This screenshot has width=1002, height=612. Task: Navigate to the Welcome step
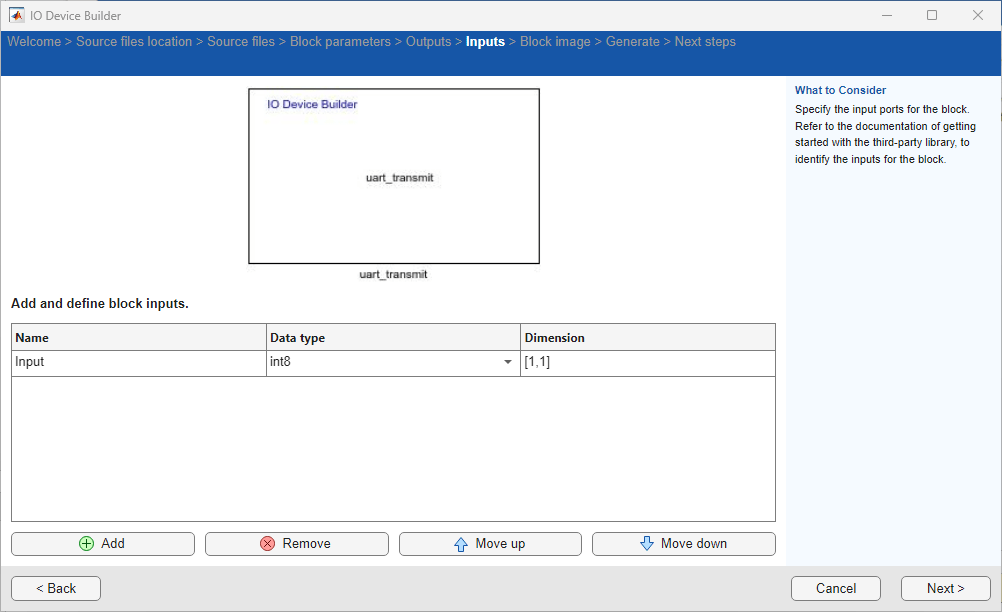pos(34,41)
